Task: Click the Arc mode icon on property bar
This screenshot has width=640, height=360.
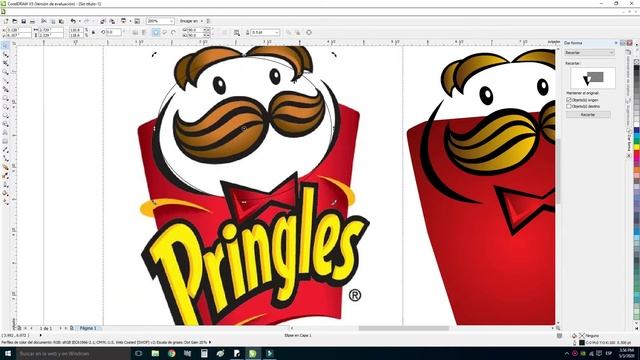Action: (x=173, y=32)
